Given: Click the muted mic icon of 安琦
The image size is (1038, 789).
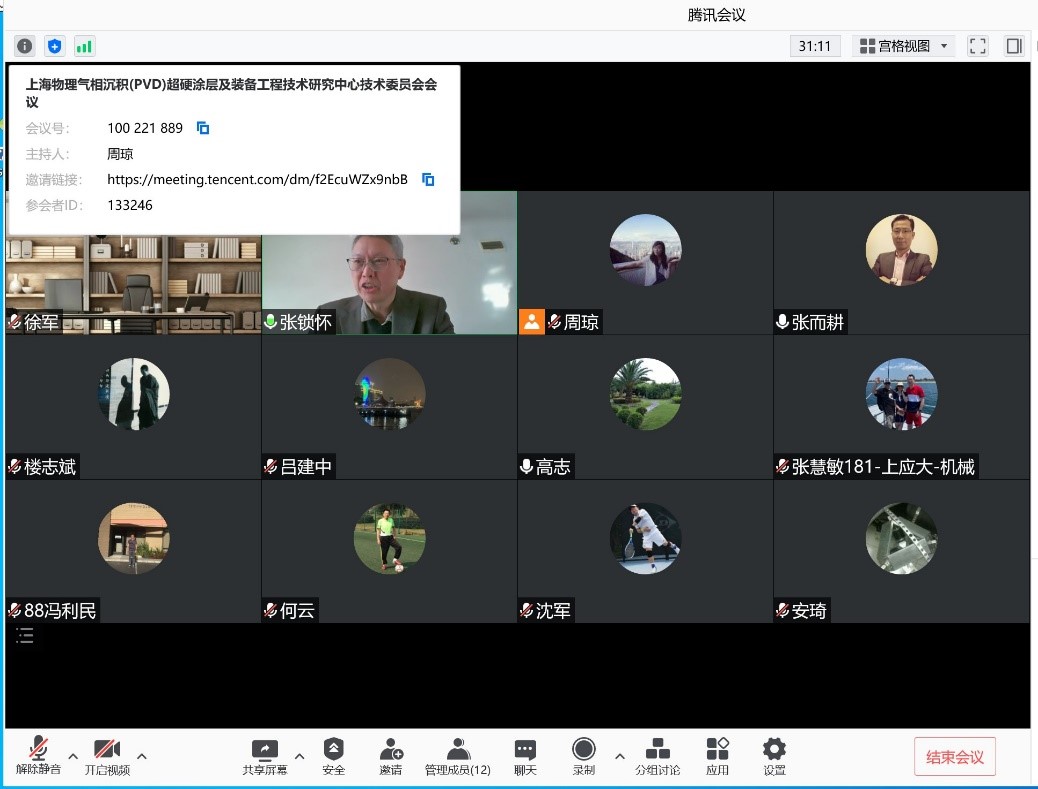Looking at the screenshot, I should pyautogui.click(x=782, y=610).
